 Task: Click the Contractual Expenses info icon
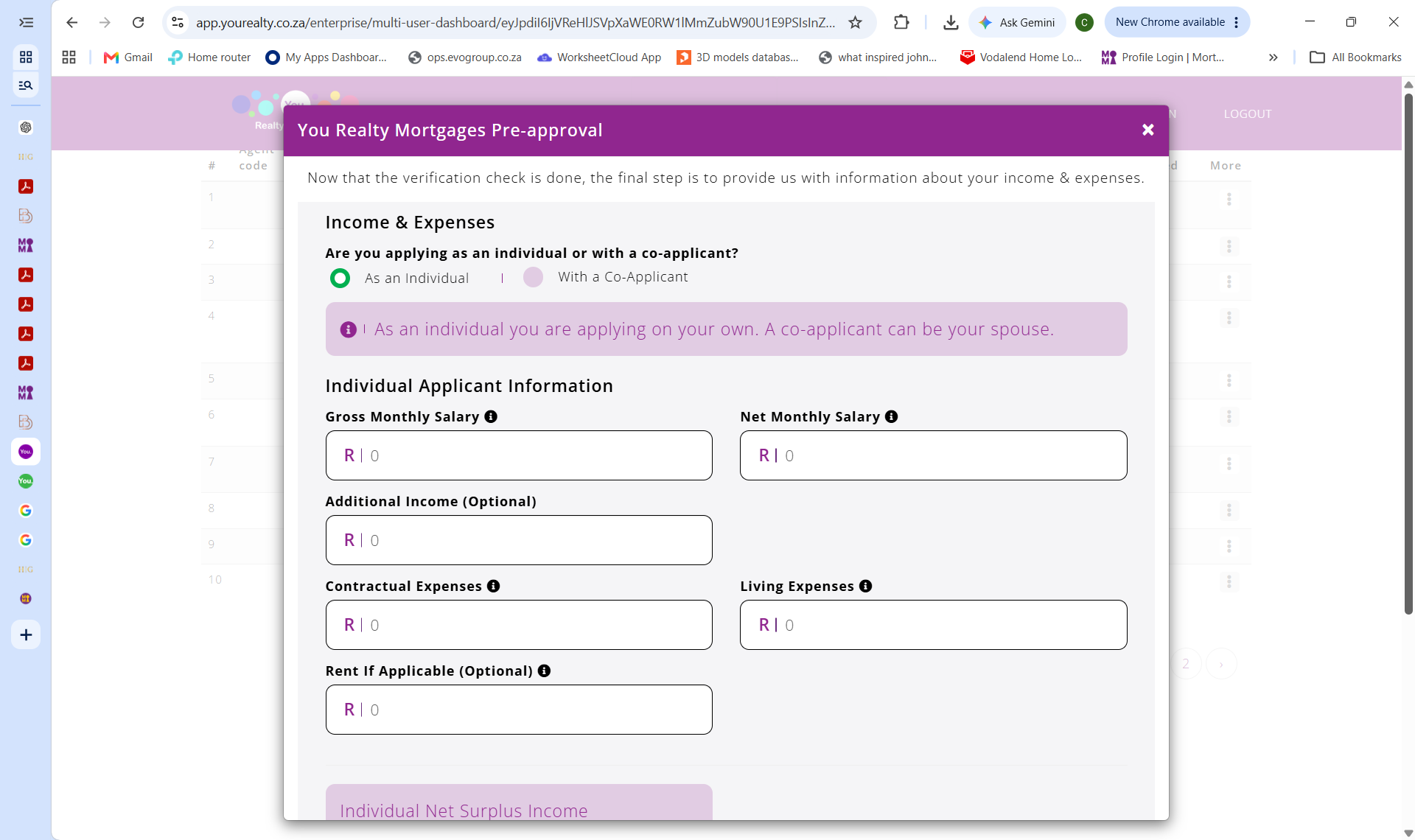pos(493,586)
